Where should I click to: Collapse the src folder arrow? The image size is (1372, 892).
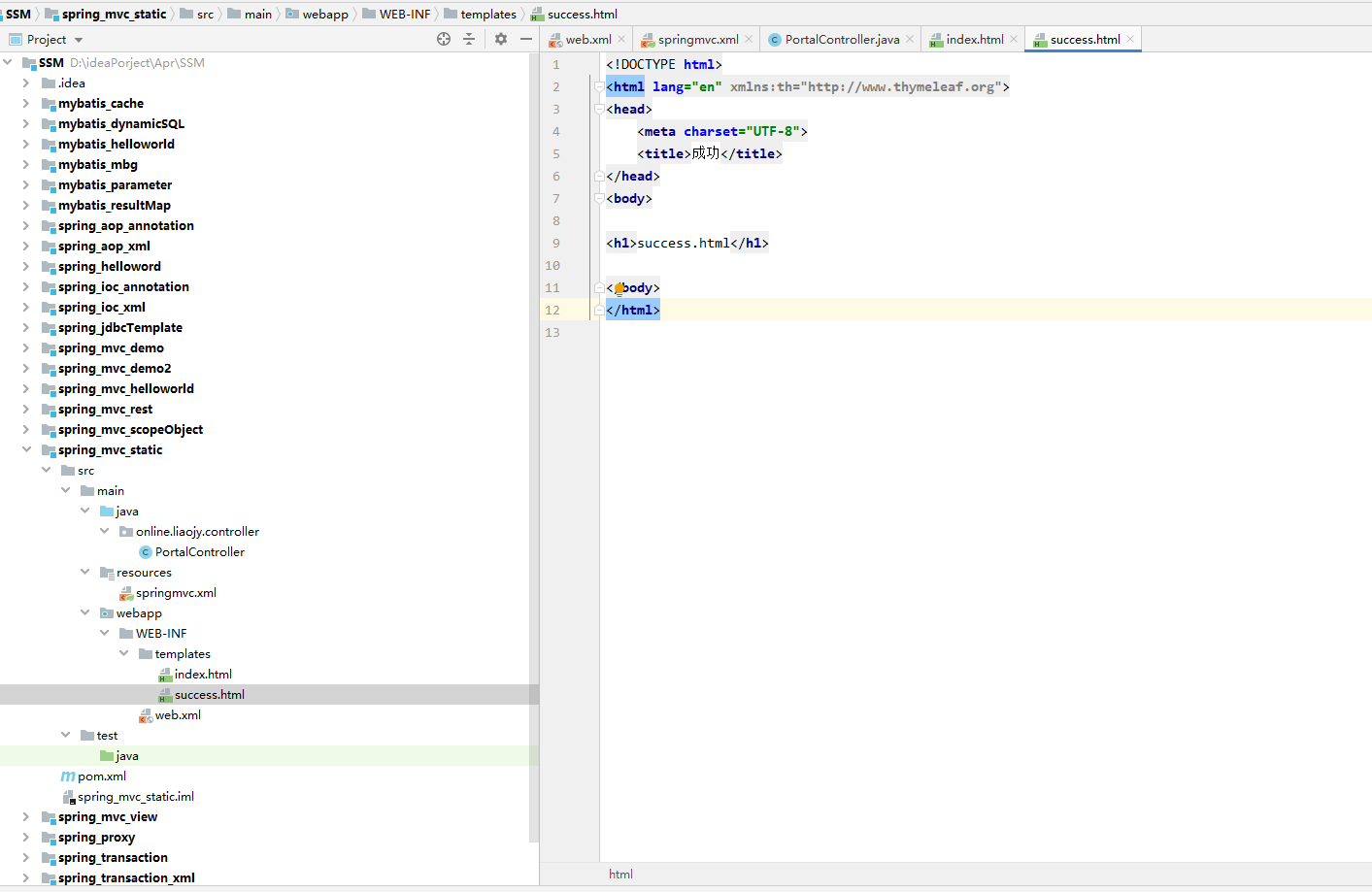(46, 470)
